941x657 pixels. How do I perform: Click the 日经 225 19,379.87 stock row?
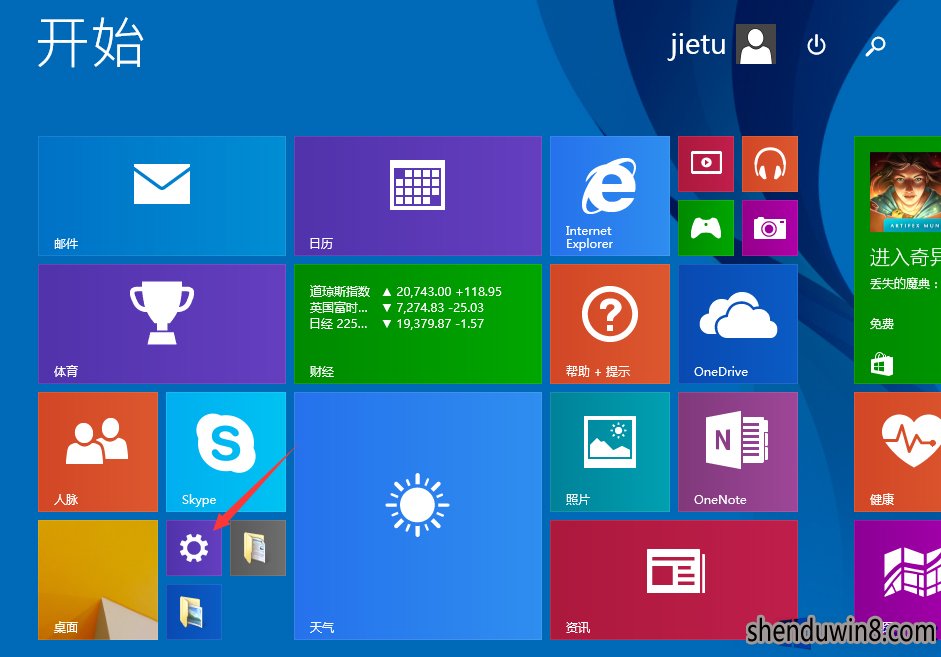pyautogui.click(x=397, y=324)
